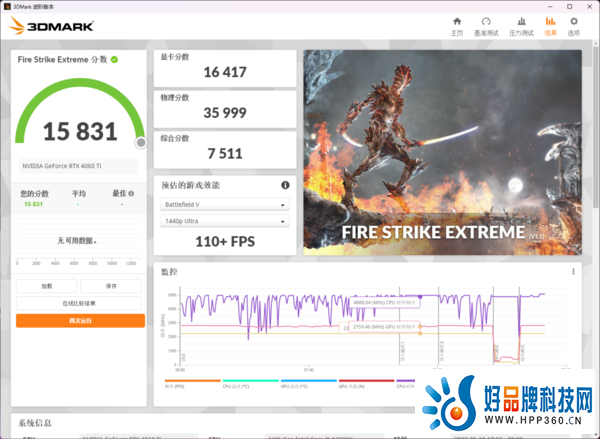Screen dimensions: 600x439
Task: Click the info icon next to 最佳
Action: coord(131,194)
